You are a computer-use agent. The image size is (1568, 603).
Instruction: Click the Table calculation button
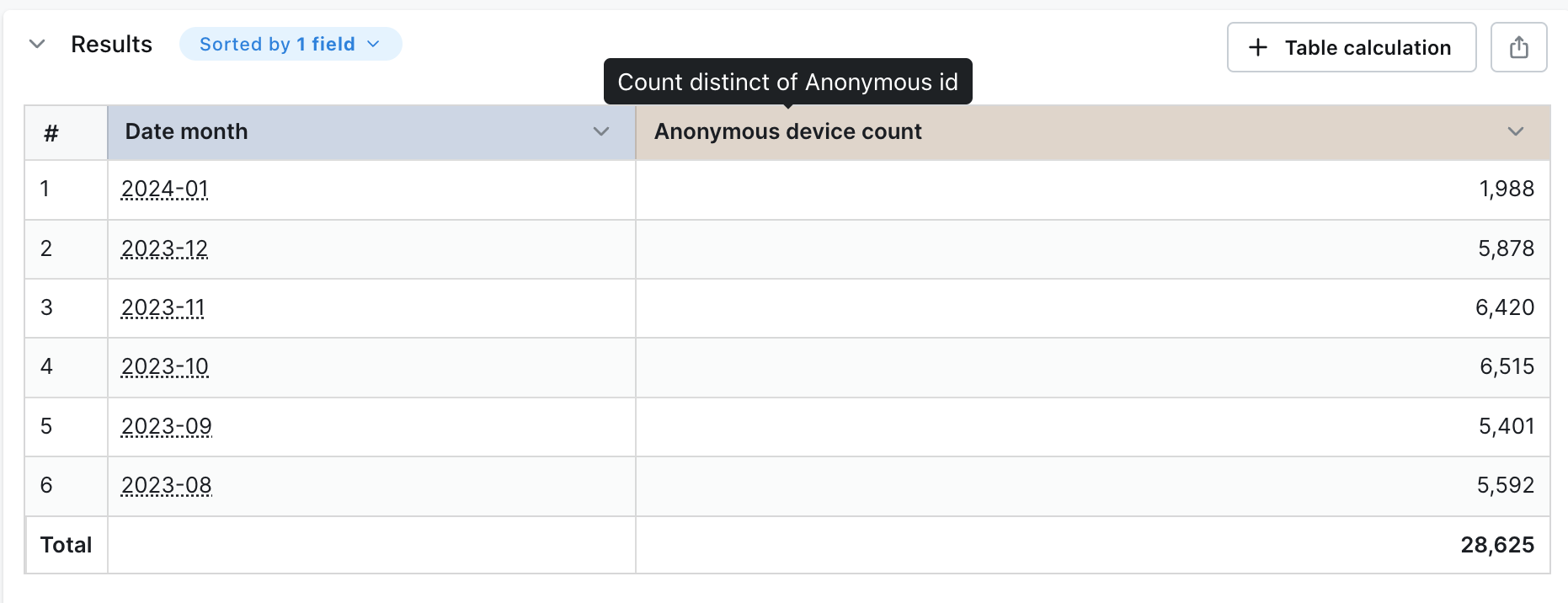(1352, 47)
